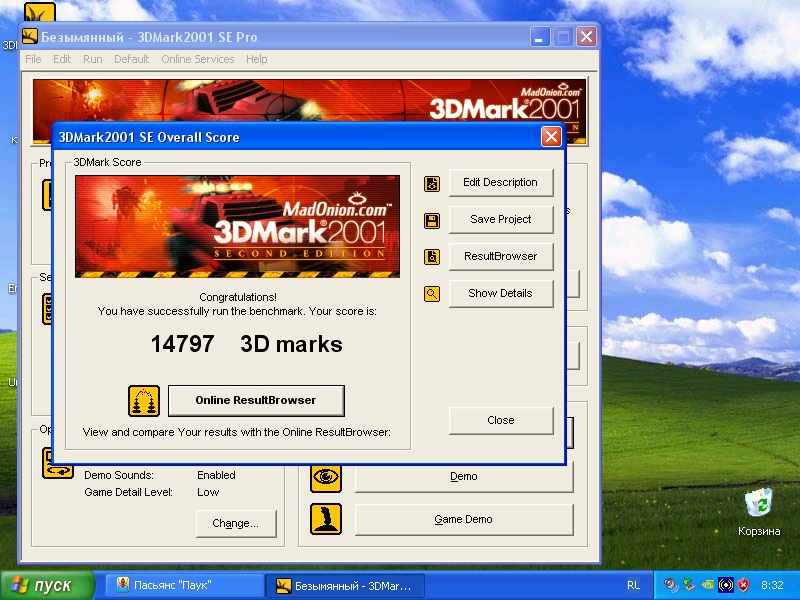Click the system clock showing 8:32

pos(771,585)
